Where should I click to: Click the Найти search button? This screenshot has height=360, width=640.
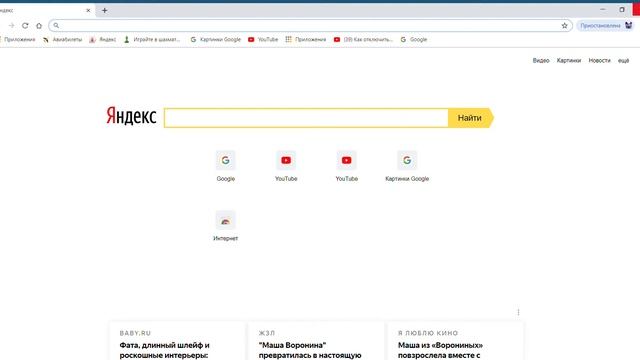click(x=471, y=118)
